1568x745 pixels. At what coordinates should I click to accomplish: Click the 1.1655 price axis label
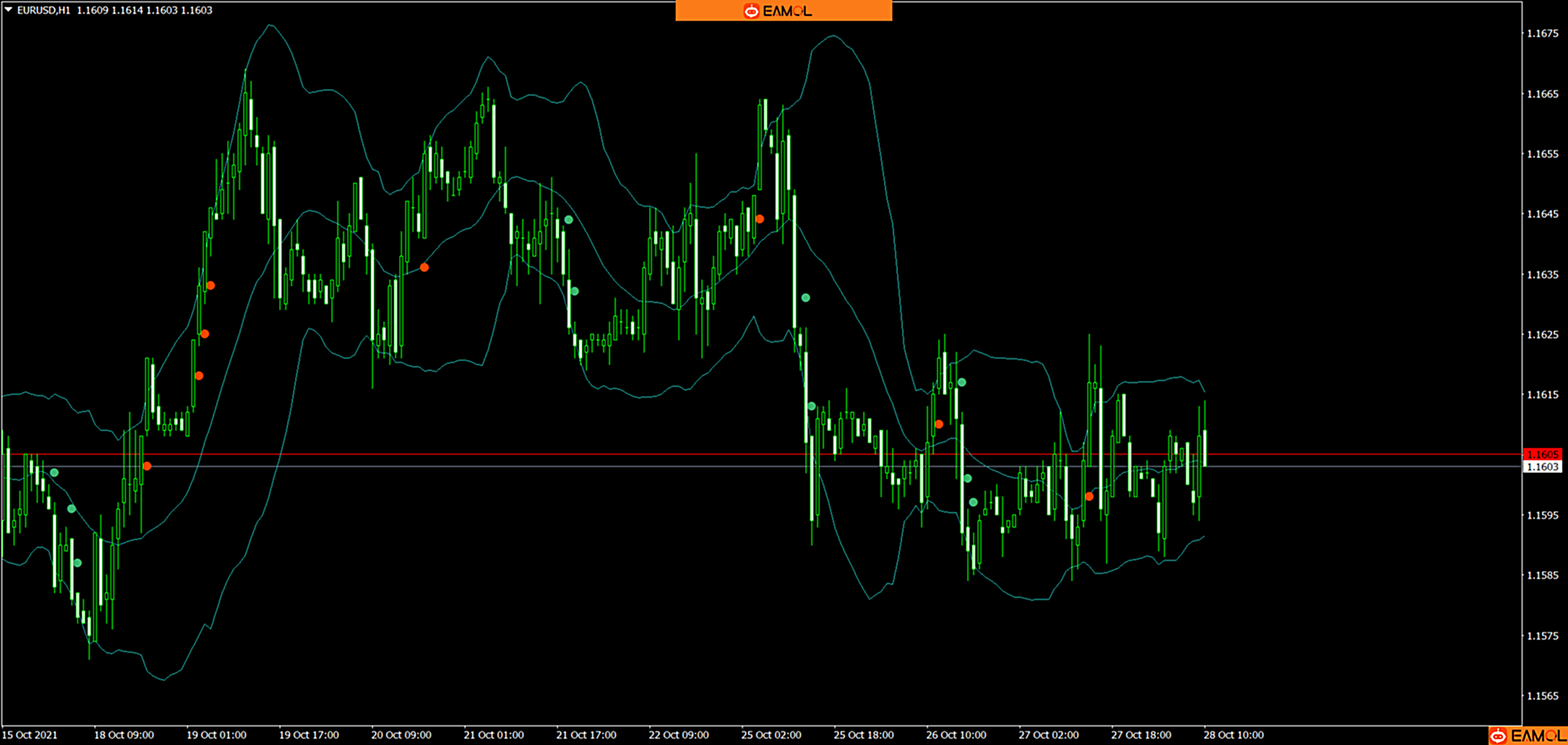[x=1542, y=154]
